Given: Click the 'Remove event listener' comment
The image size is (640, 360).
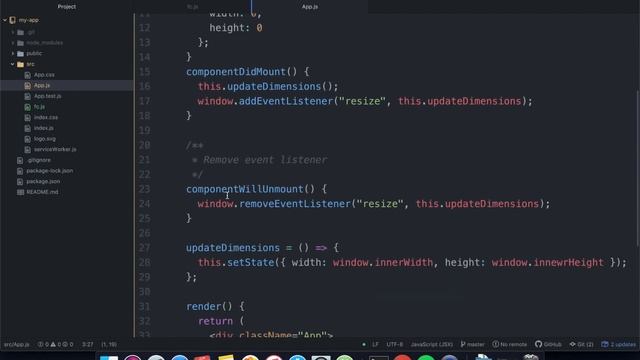Looking at the screenshot, I should [265, 160].
